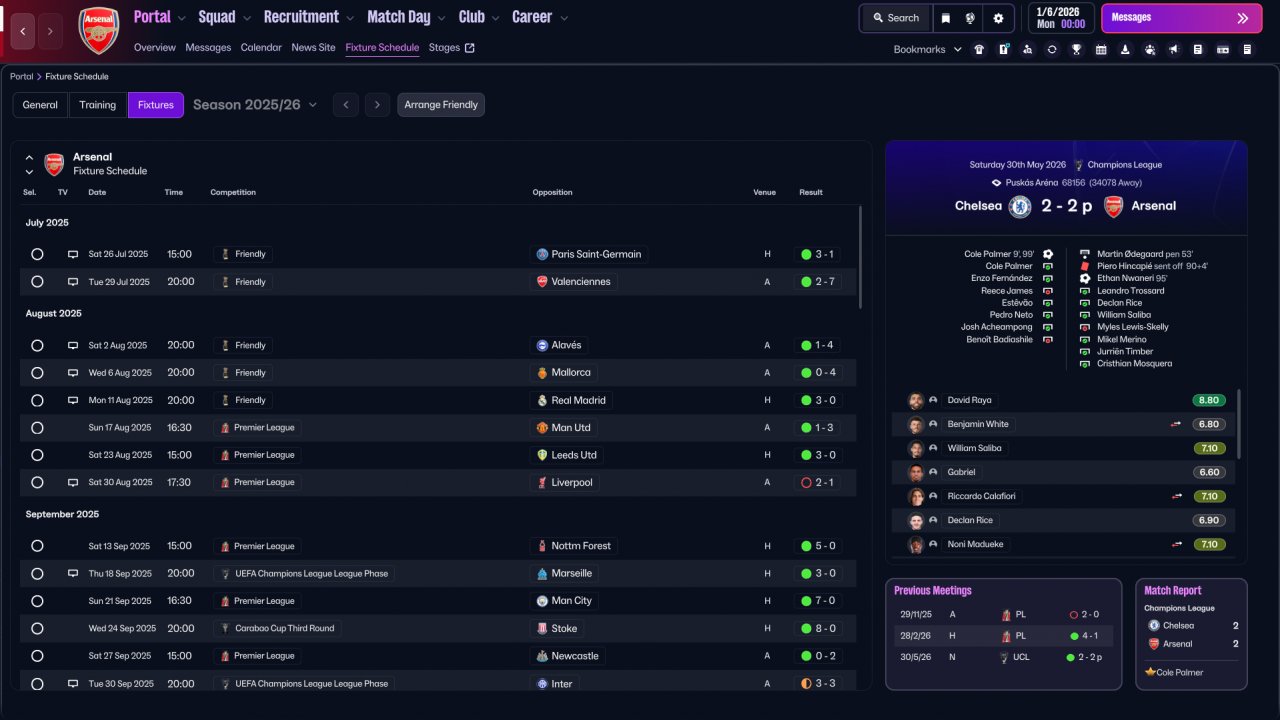Open the Season 2025/26 dropdown
Viewport: 1280px width, 720px height.
255,105
